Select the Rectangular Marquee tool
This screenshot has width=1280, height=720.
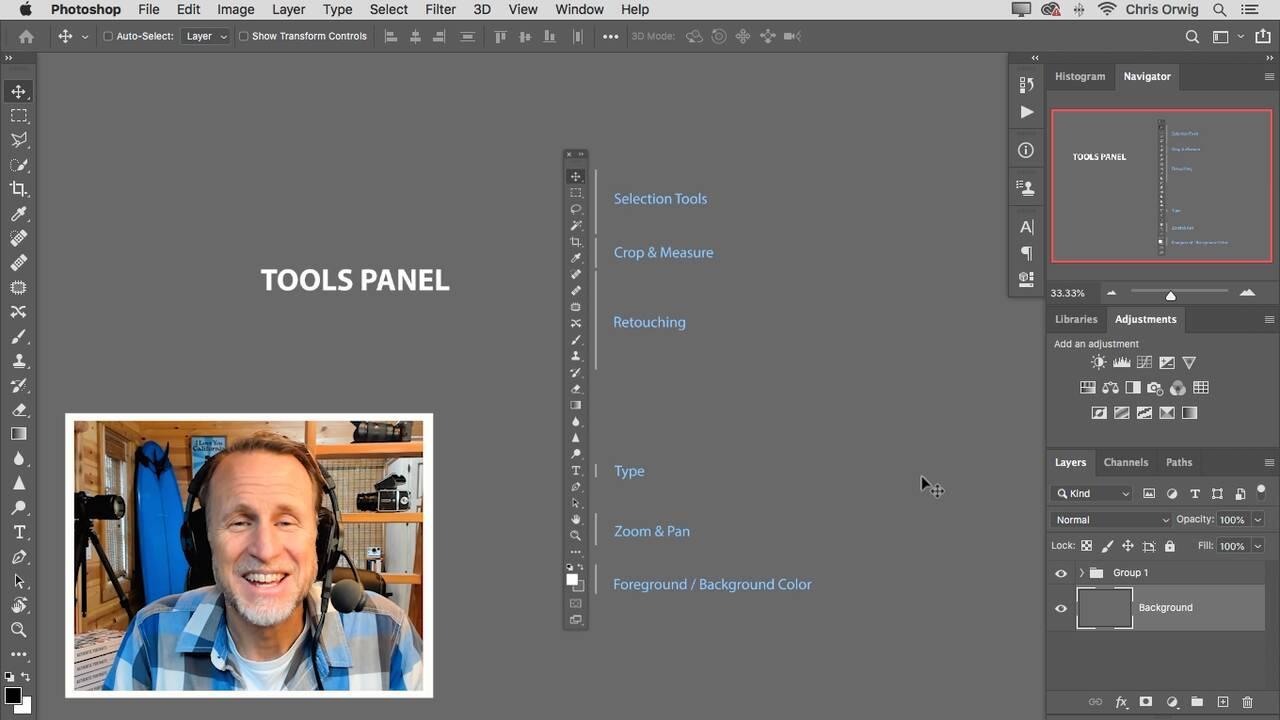coord(19,116)
